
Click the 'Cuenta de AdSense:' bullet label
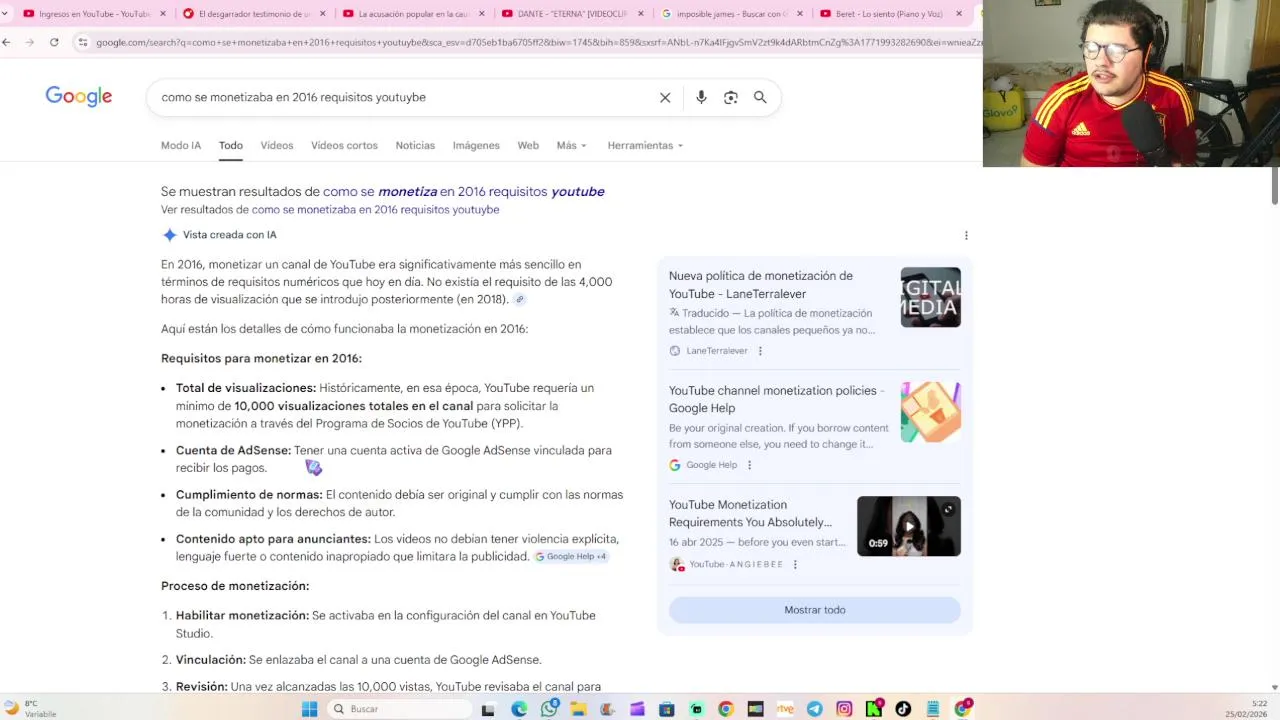(233, 450)
